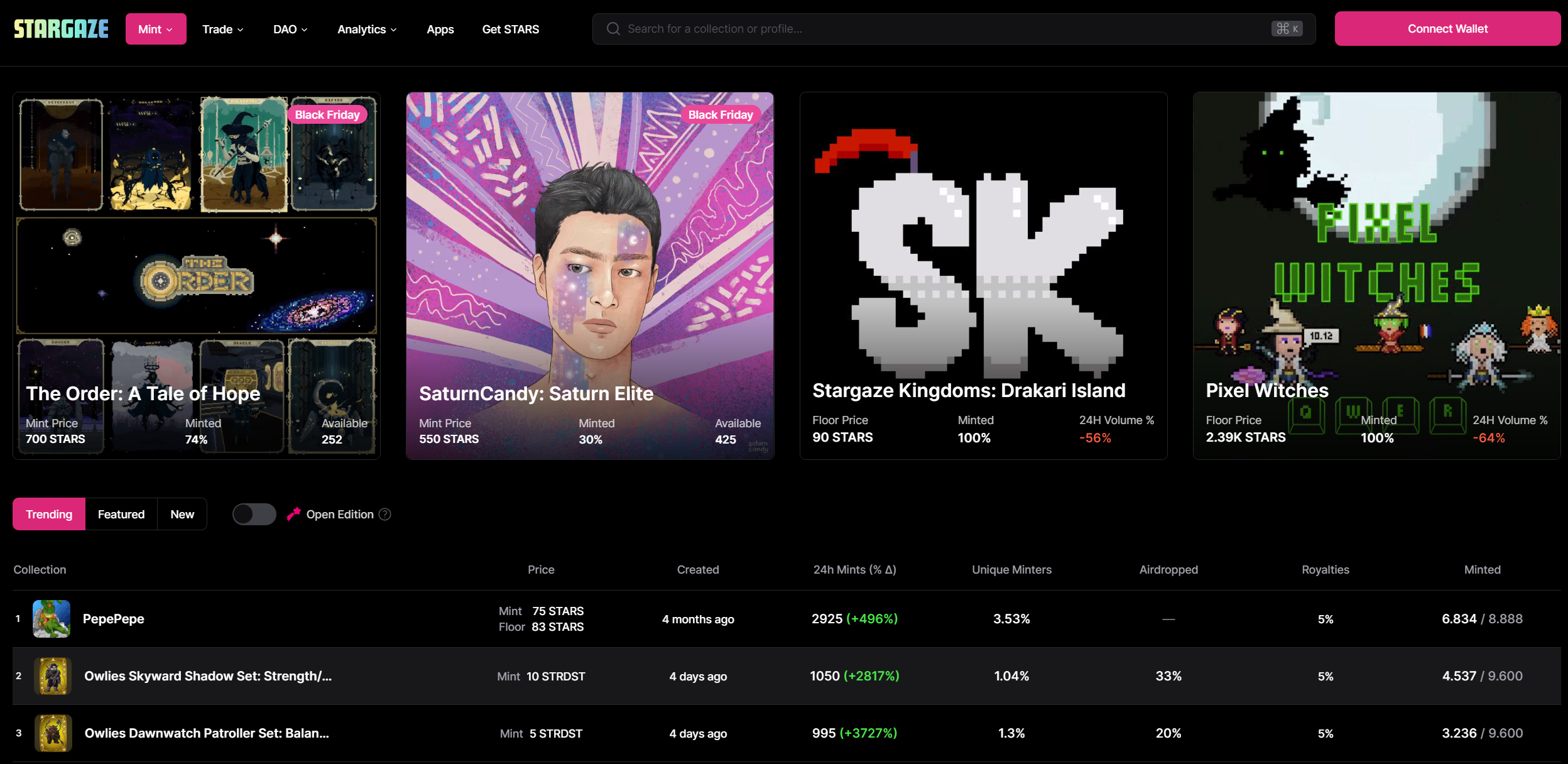Open the PepePepe collection avatar
1568x764 pixels.
pos(52,619)
